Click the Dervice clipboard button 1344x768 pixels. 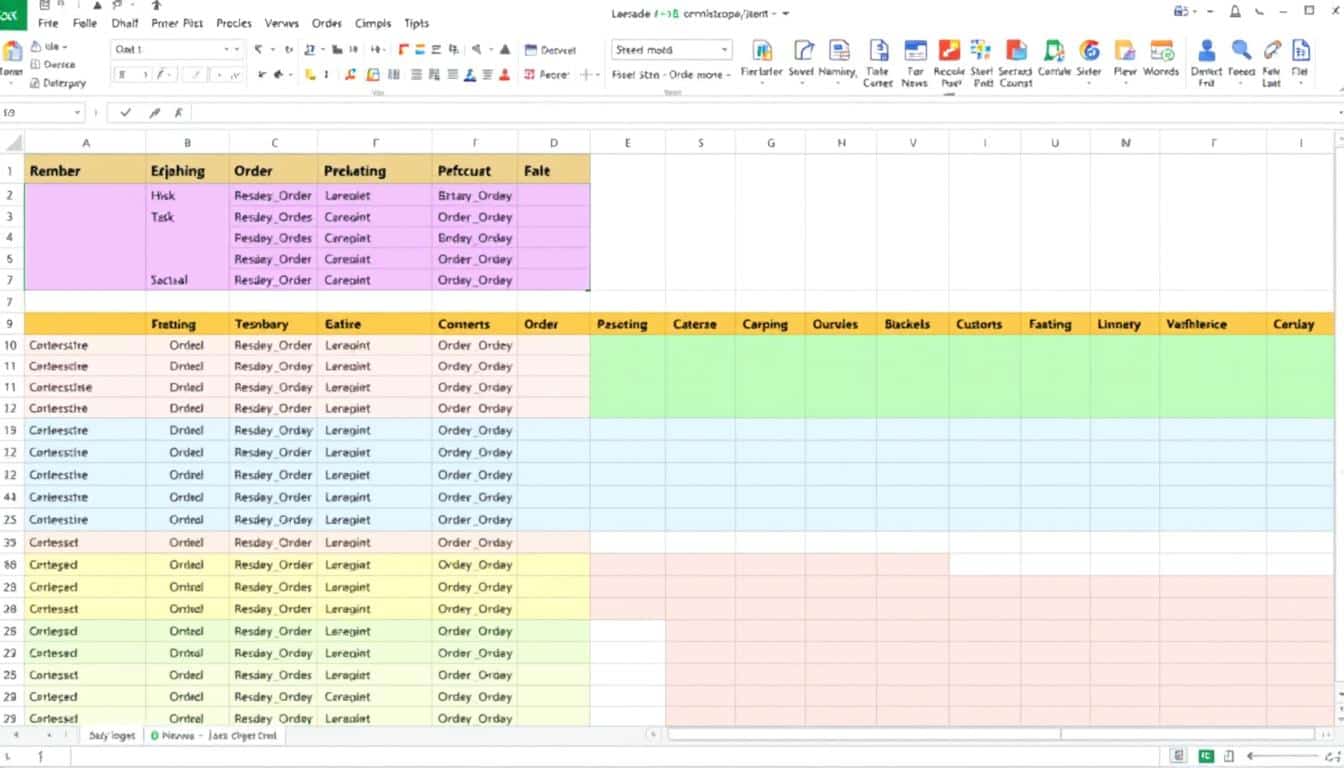coord(51,64)
